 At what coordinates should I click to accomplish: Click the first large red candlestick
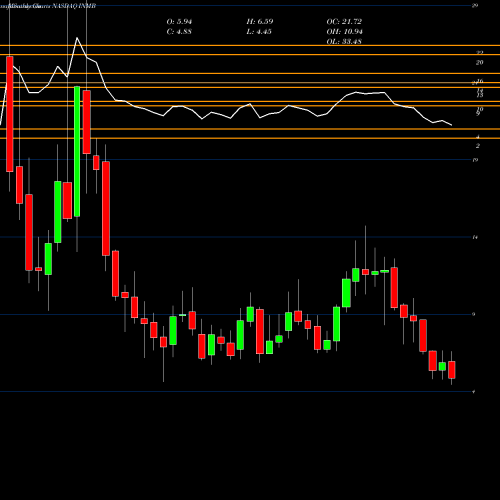pos(10,114)
